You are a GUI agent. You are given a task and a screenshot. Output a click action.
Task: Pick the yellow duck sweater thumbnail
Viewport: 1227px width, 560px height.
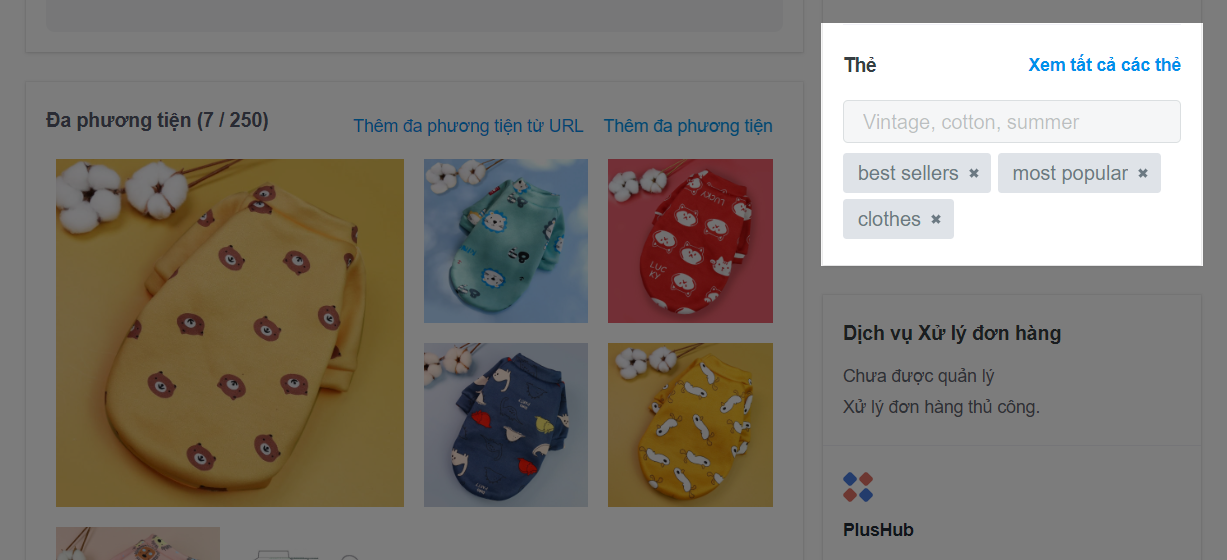pos(690,425)
